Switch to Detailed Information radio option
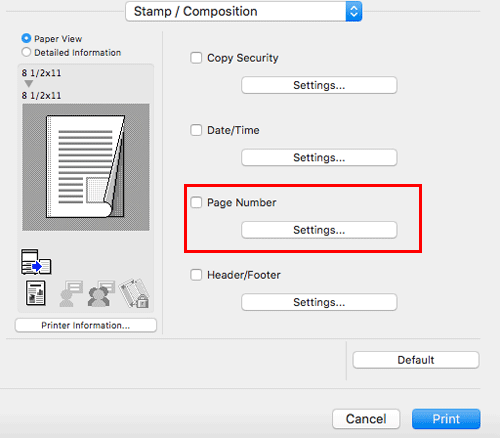500x438 pixels. (26, 52)
